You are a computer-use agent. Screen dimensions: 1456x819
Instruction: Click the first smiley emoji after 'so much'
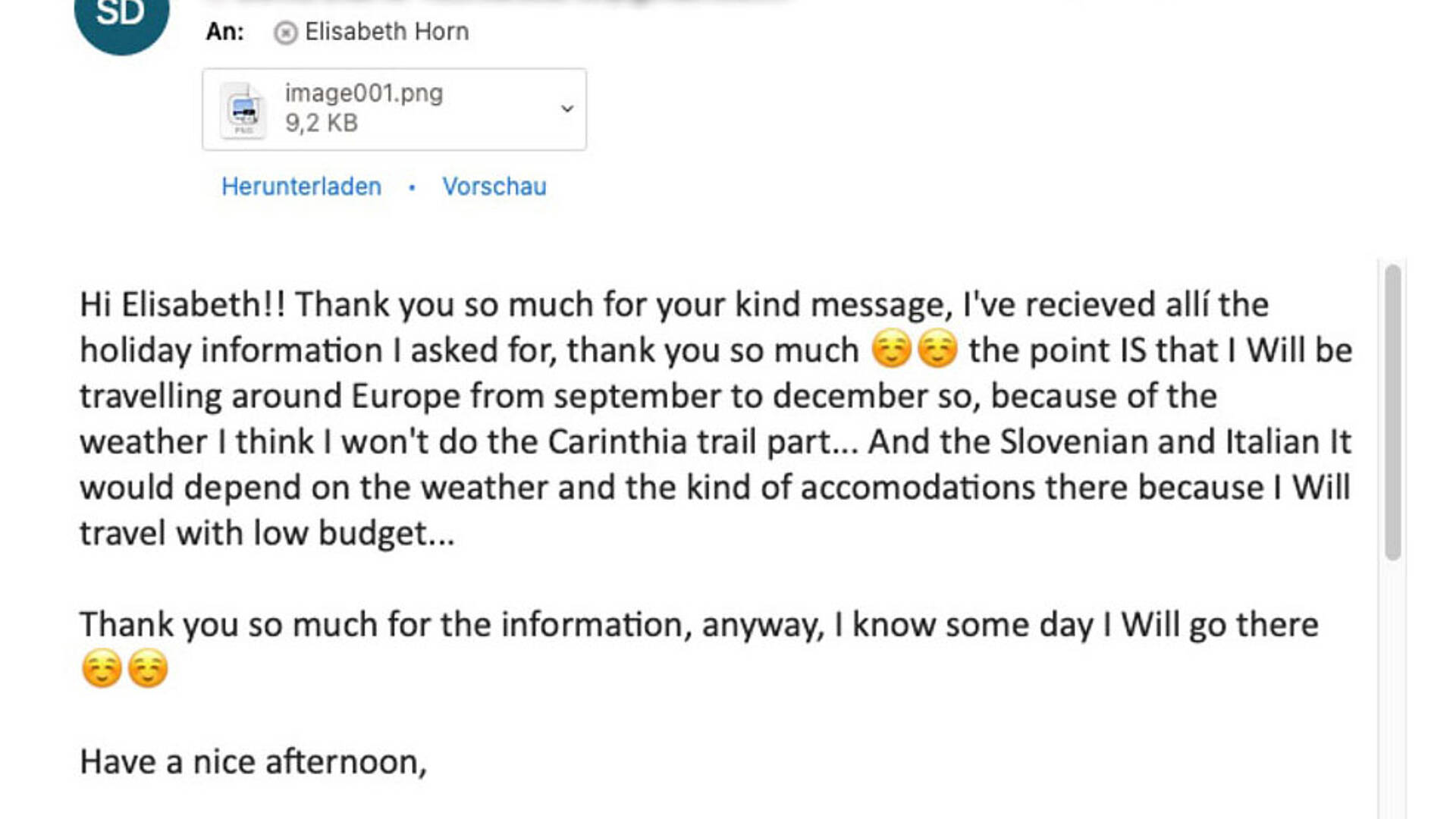pos(891,350)
